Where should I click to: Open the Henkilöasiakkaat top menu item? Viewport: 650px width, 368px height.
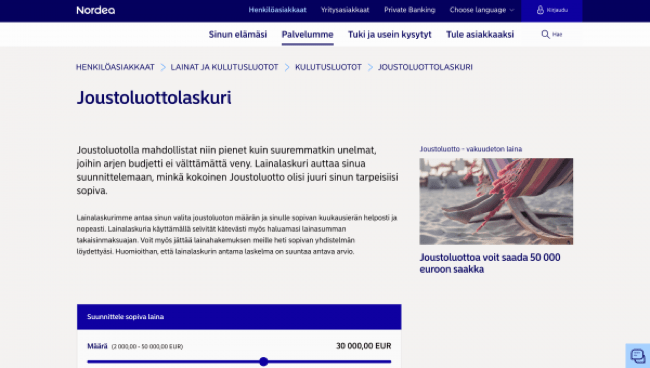tap(277, 10)
